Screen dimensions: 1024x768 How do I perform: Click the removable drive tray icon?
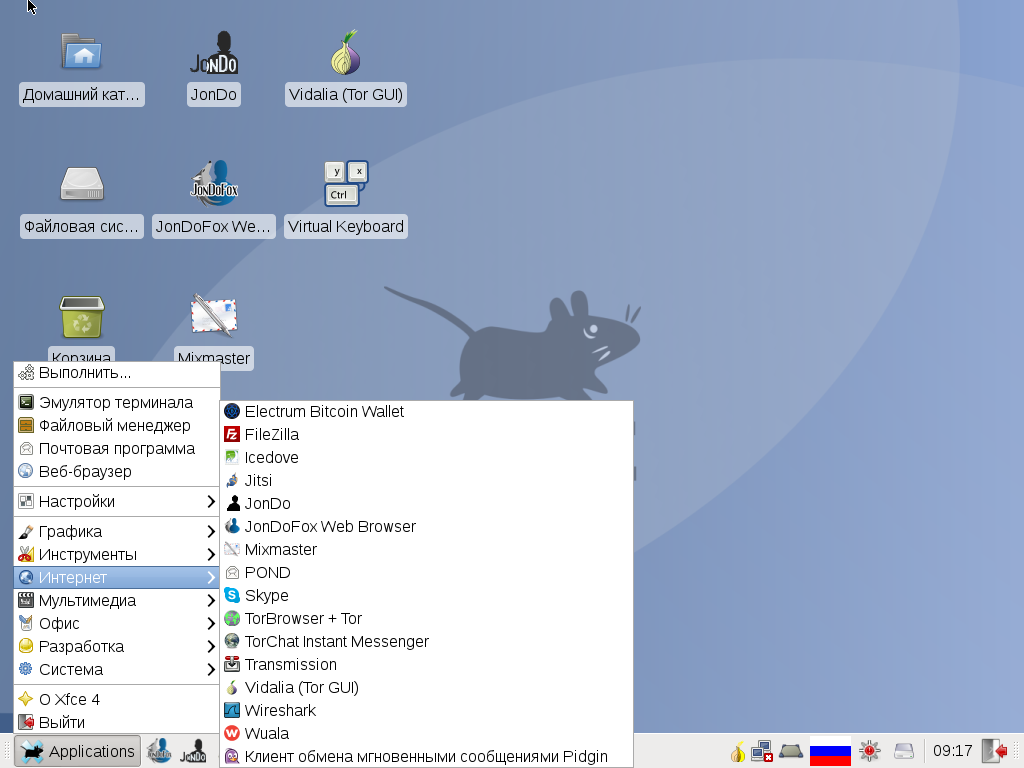(x=904, y=752)
